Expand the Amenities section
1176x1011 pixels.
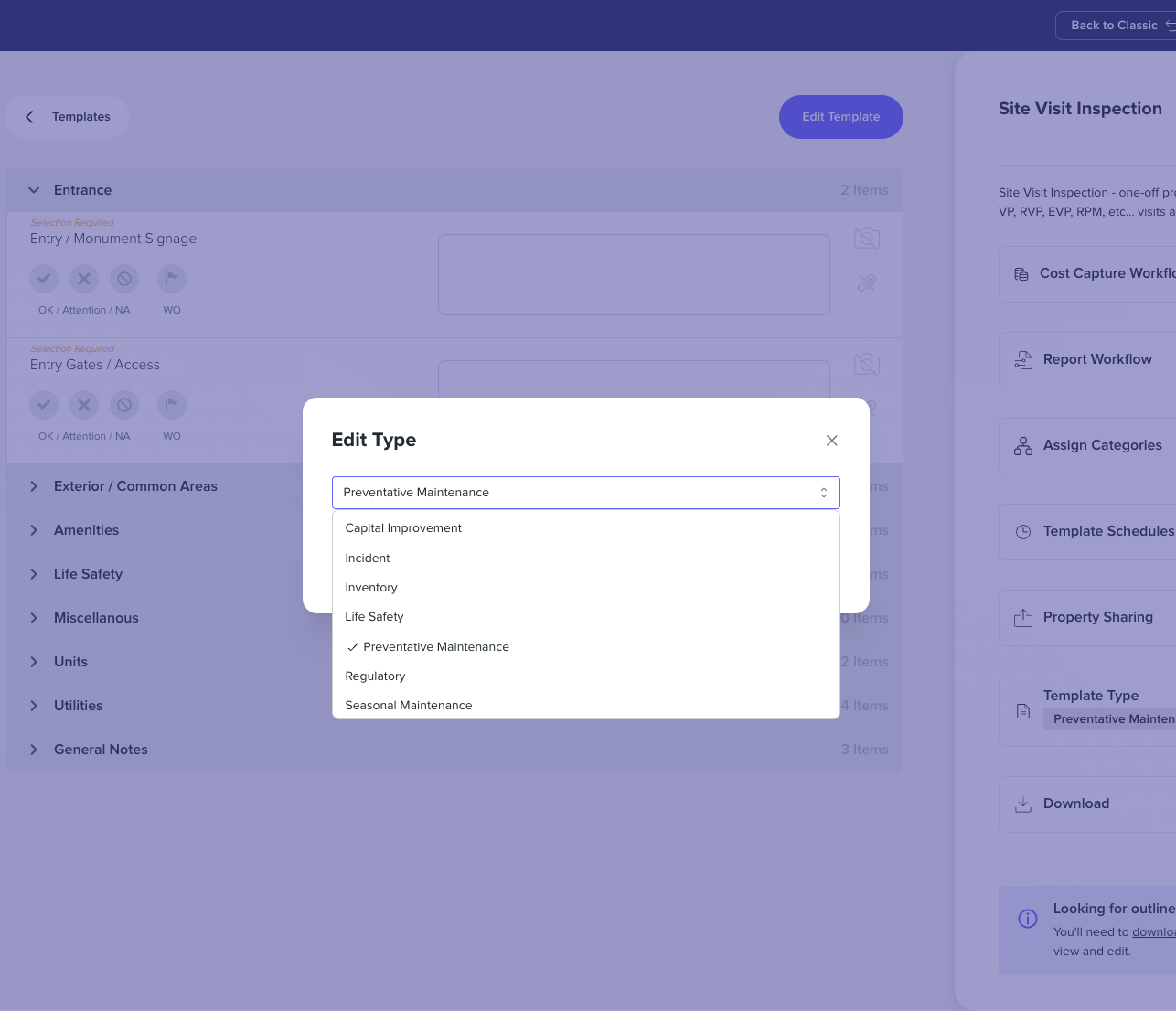pos(34,530)
